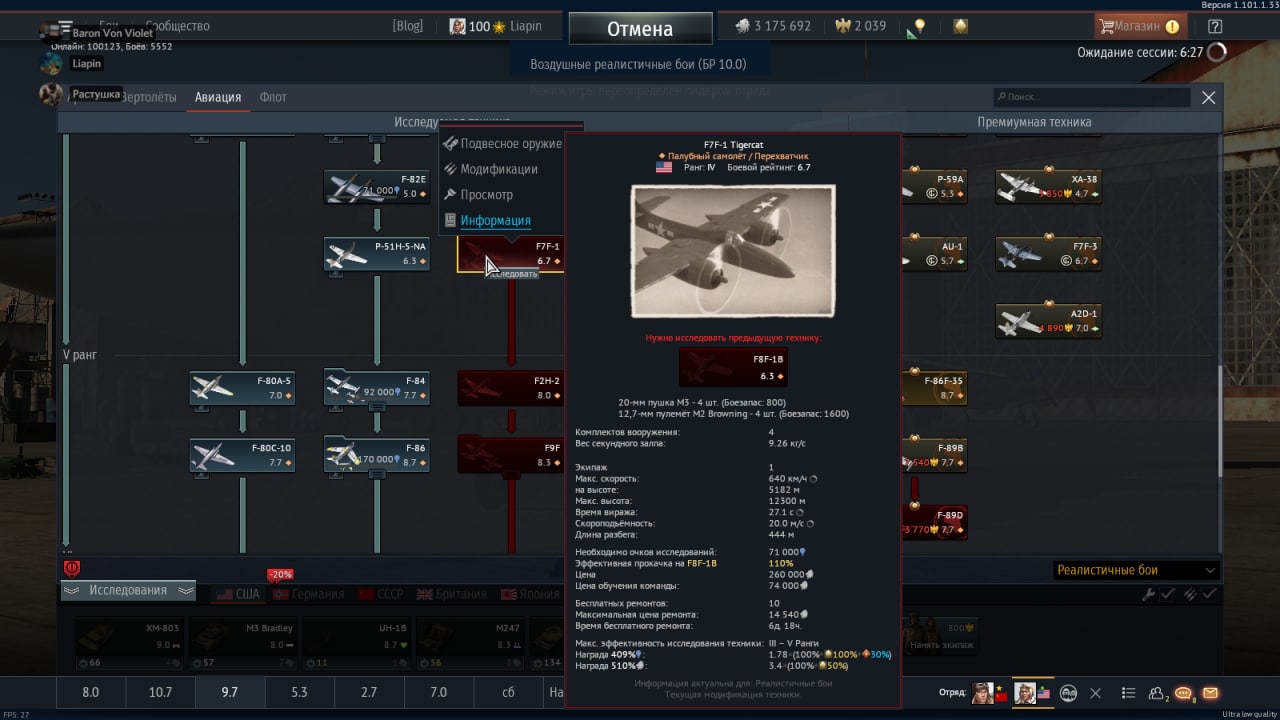The height and width of the screenshot is (720, 1280).
Task: Click the squad voice chat headset icon
Action: 1068,693
